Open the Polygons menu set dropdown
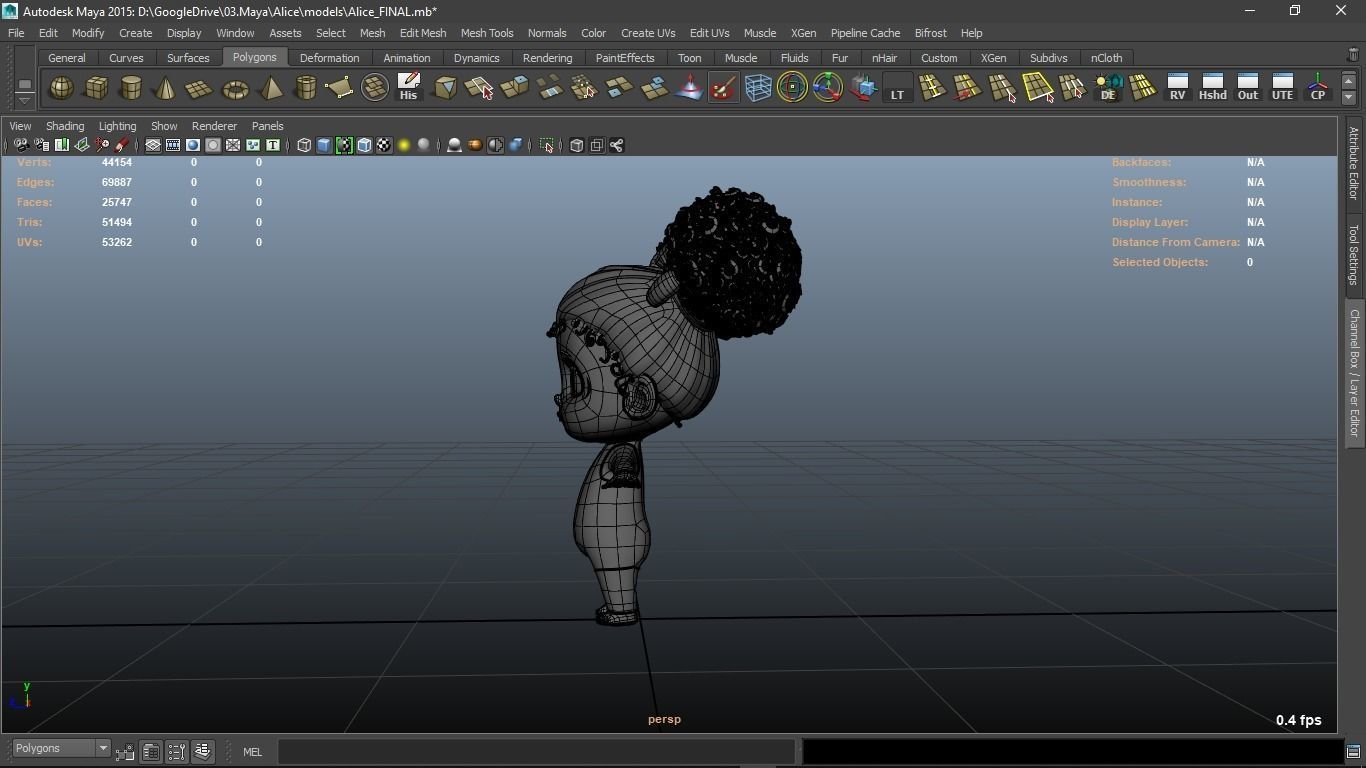Screen dimensions: 1366x768 pos(60,748)
